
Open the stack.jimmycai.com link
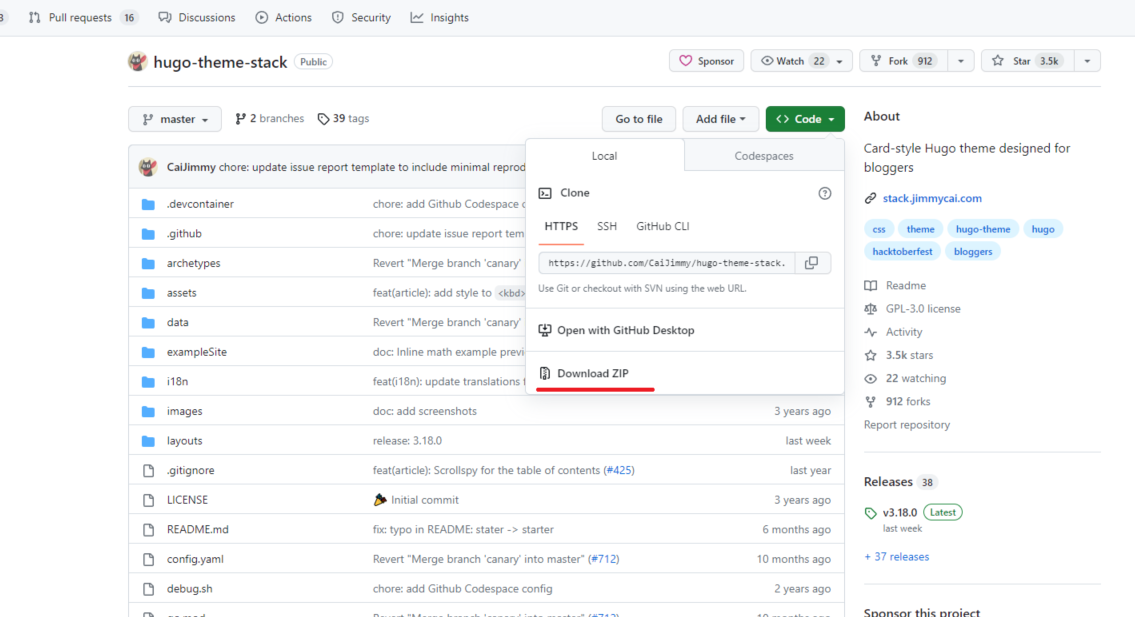pyautogui.click(x=932, y=198)
